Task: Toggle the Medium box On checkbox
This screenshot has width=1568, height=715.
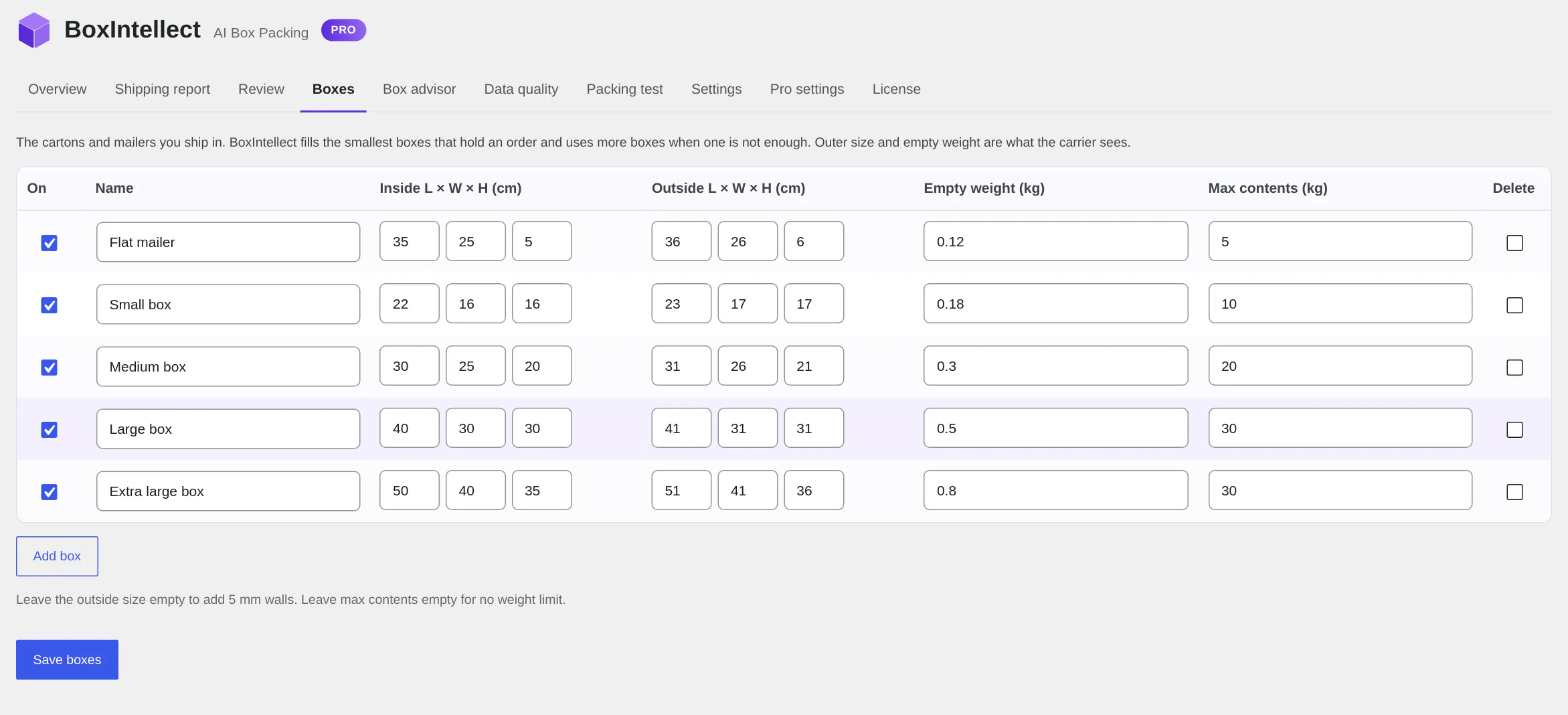Action: tap(49, 367)
